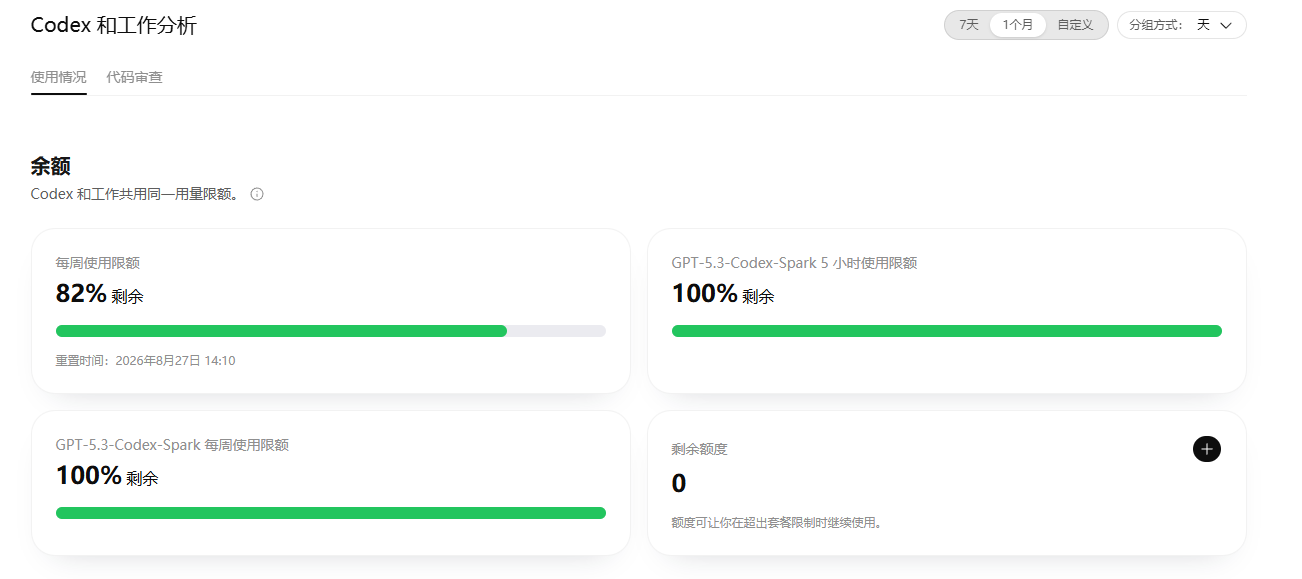Click the 剩余额度 card title

(700, 449)
